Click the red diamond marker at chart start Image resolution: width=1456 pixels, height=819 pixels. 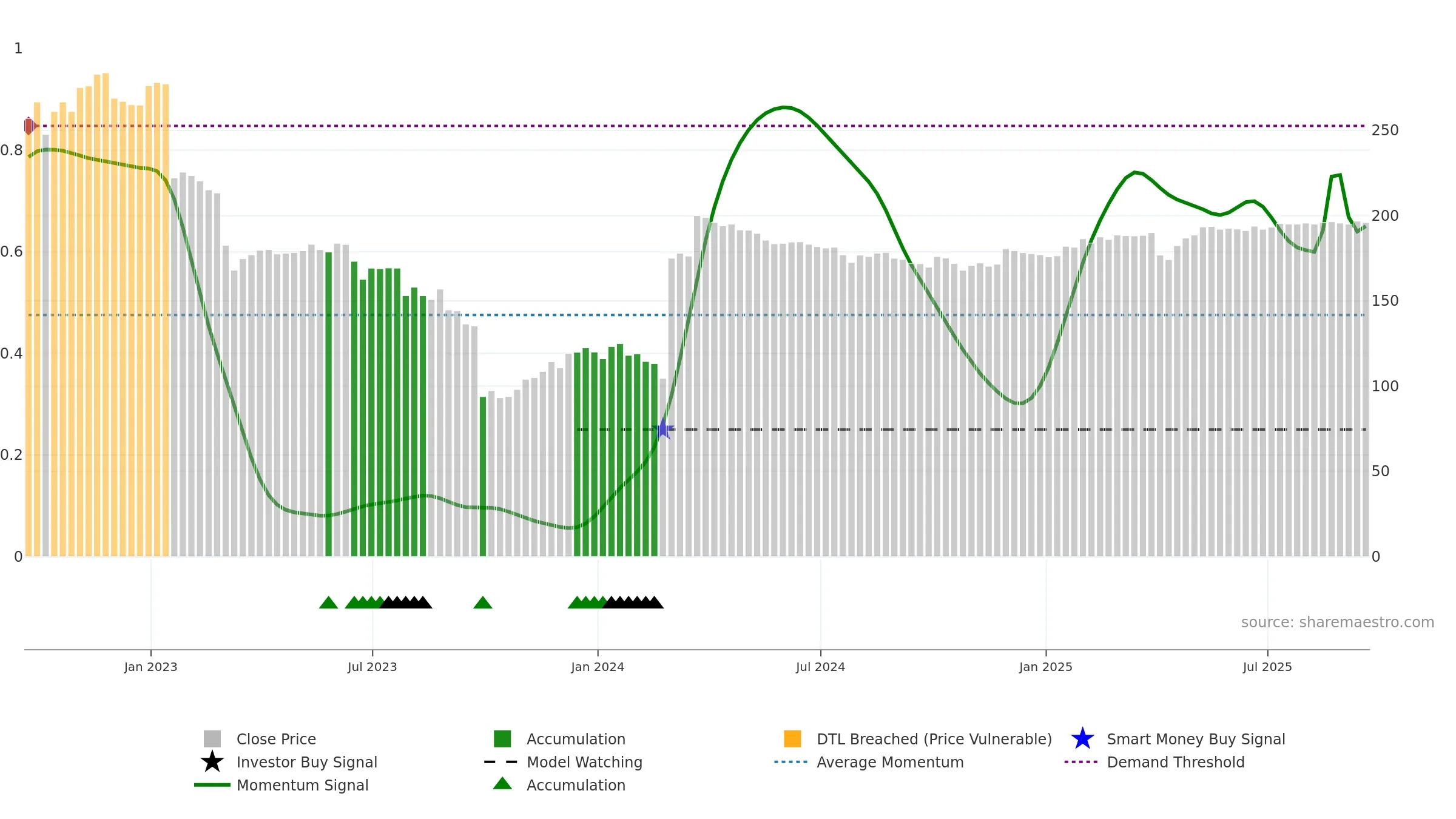pos(29,126)
